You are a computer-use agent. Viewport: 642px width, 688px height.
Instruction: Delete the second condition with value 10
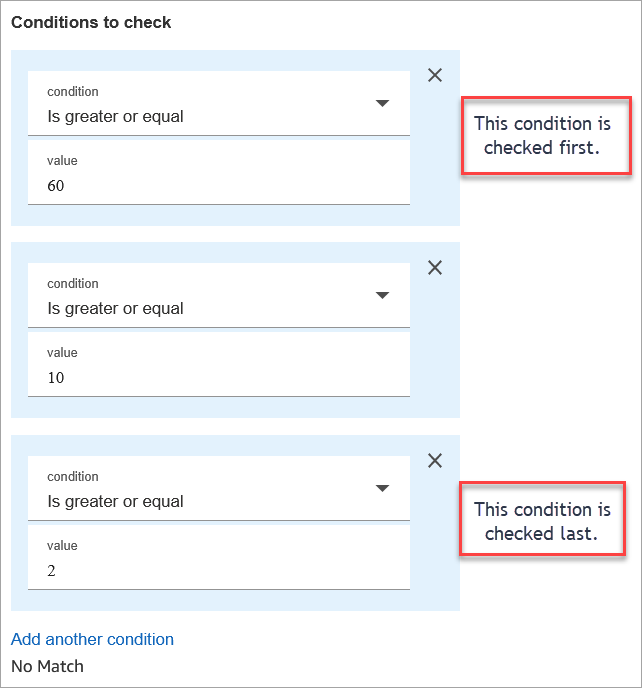coord(435,267)
